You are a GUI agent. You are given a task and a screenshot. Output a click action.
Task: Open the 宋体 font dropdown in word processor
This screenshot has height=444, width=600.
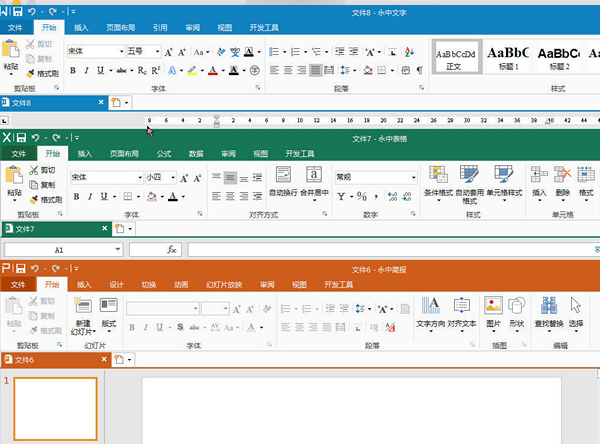point(122,51)
